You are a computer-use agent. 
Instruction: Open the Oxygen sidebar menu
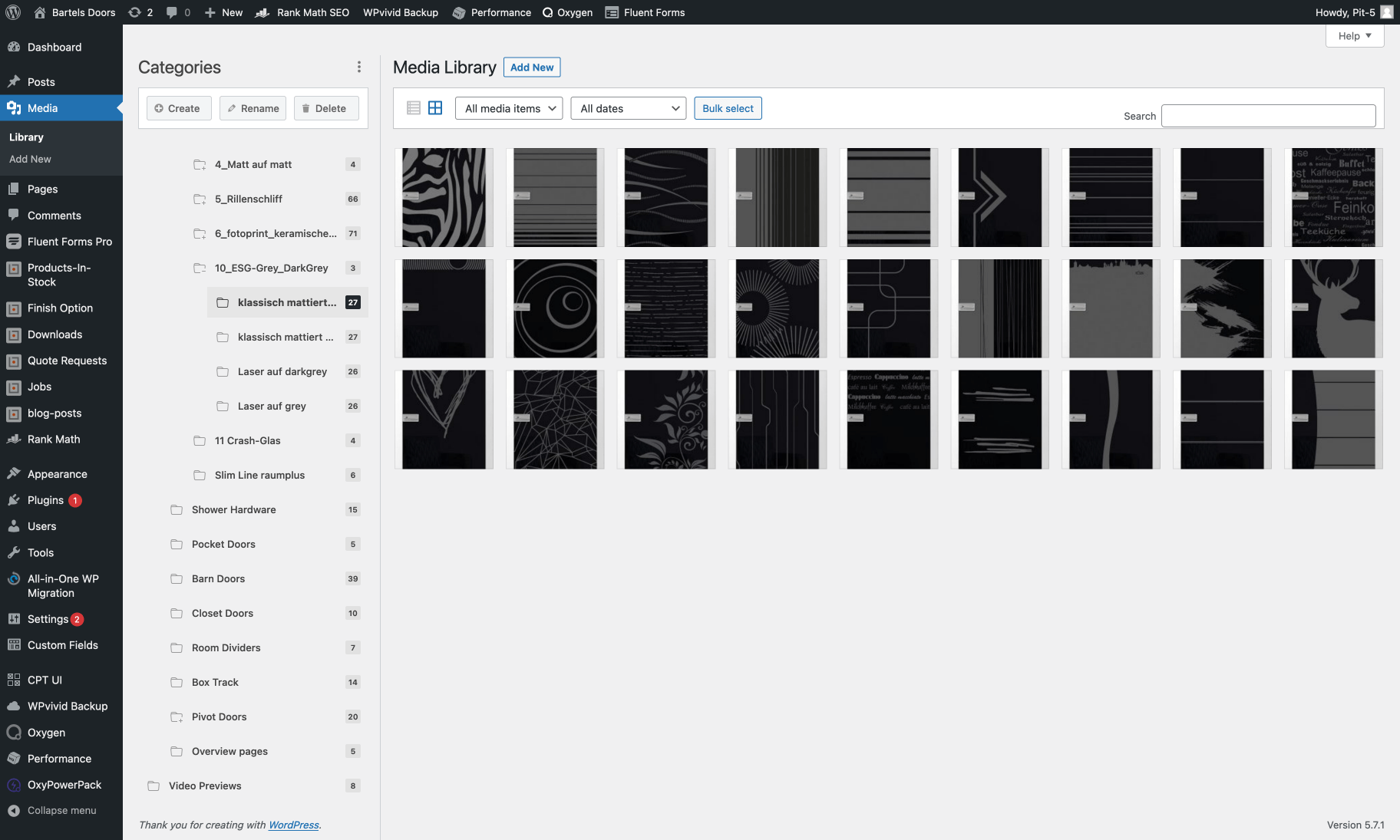click(x=46, y=733)
